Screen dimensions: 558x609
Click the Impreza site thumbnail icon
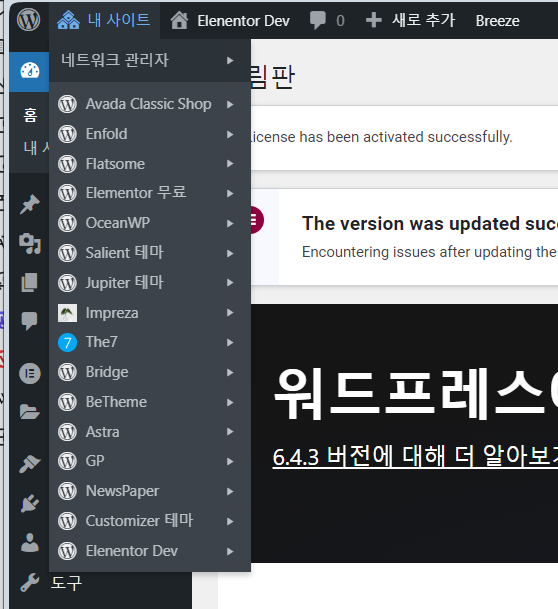point(68,313)
